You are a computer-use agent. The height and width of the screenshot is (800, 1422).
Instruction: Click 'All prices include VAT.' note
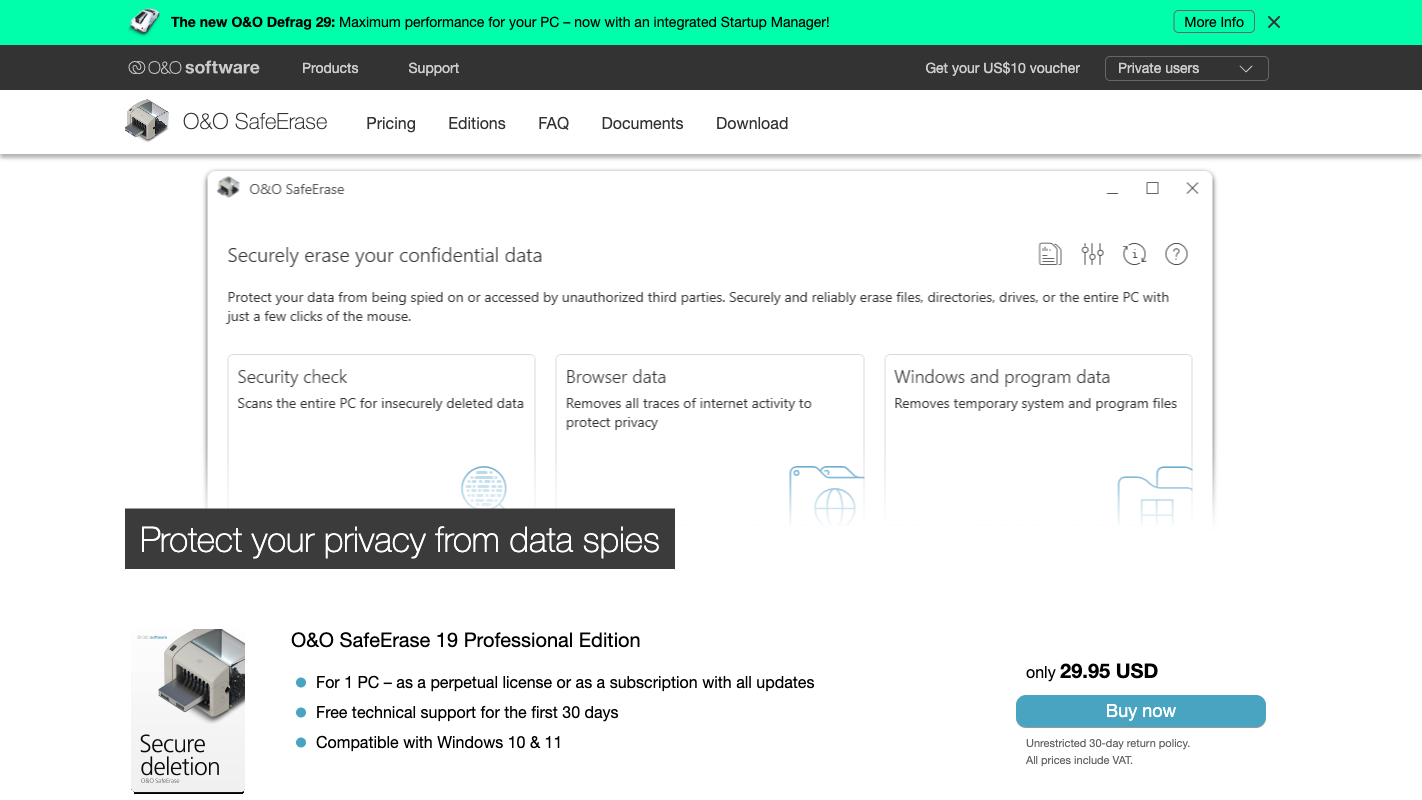1080,760
